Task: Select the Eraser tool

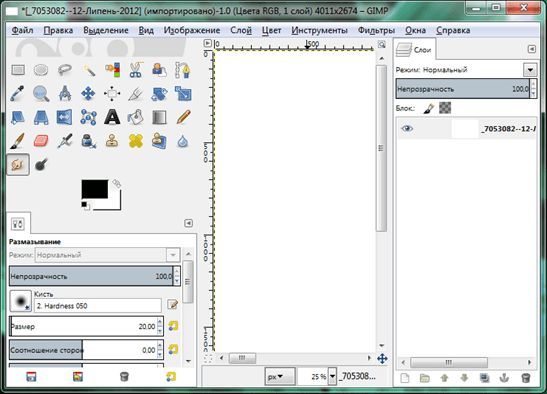Action: 41,141
